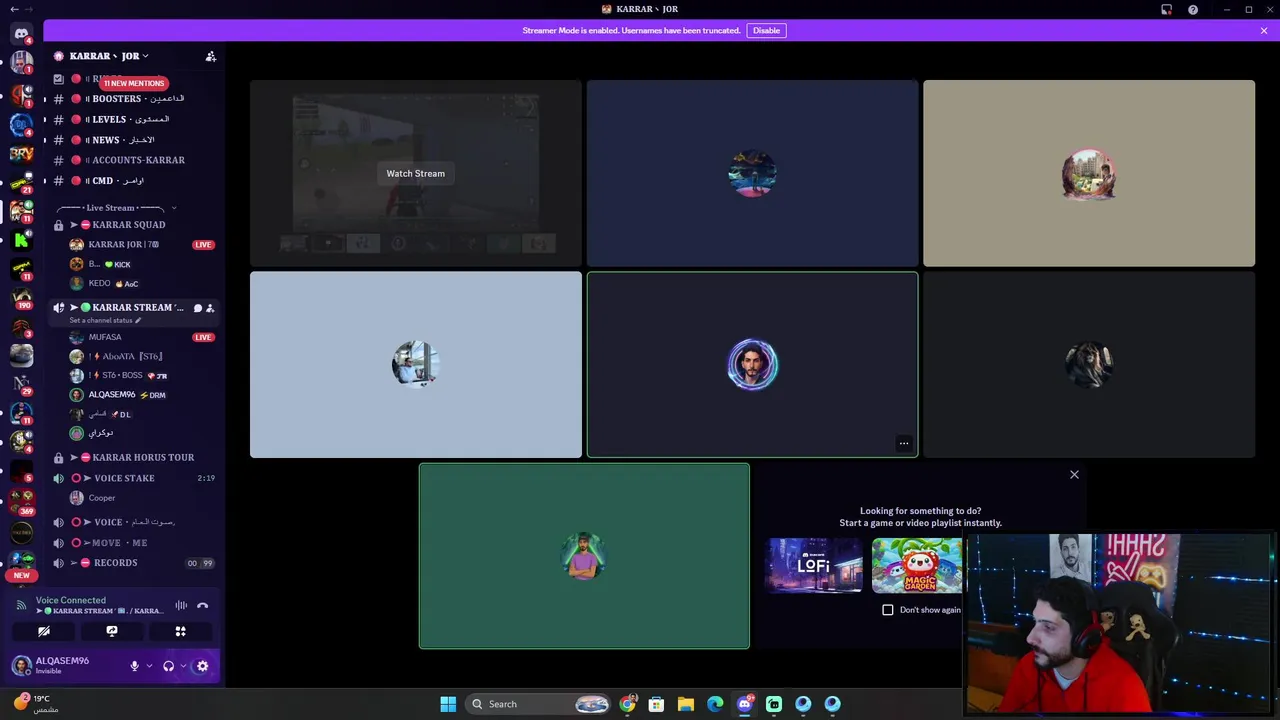
Task: Open the green K server icon
Action: [21, 240]
